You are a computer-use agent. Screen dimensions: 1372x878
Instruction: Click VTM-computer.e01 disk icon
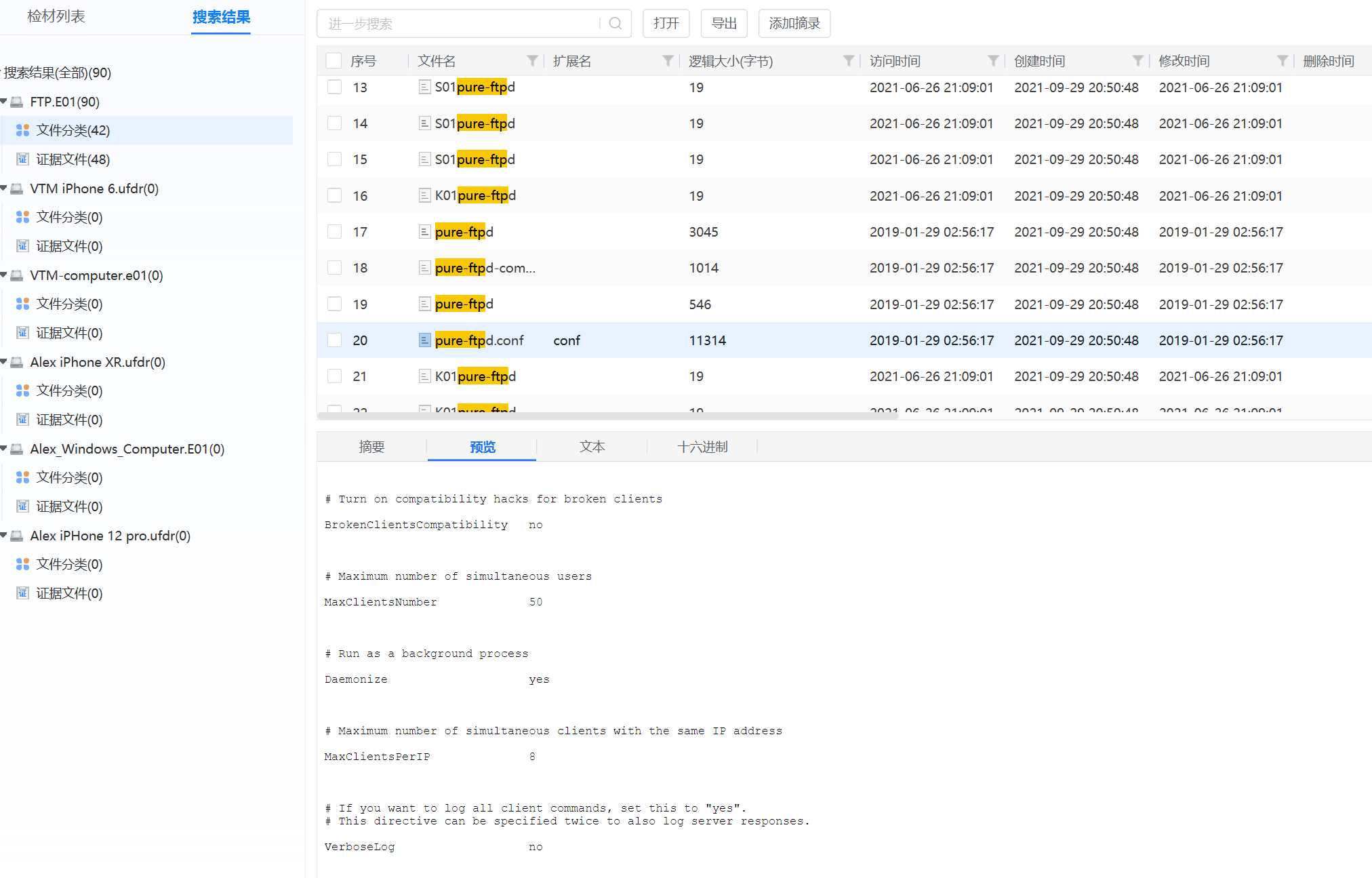(17, 275)
